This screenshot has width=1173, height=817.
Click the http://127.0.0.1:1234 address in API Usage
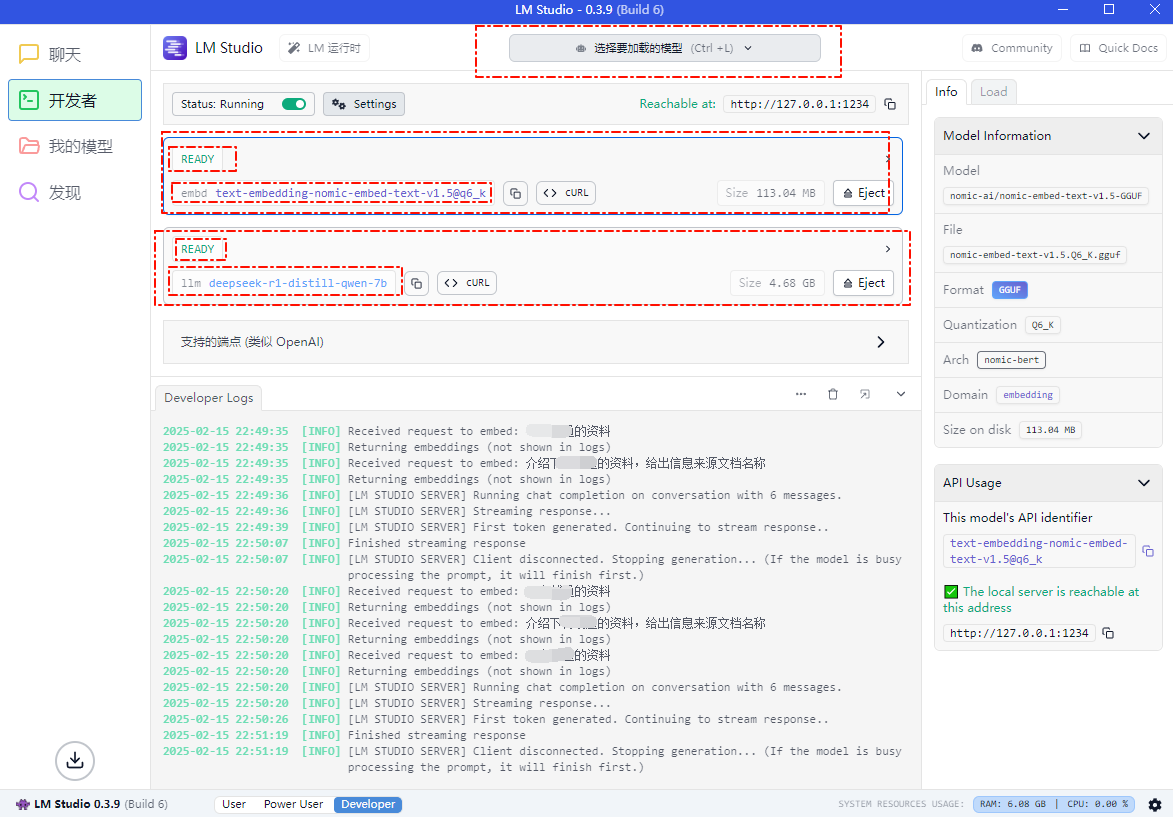[x=1019, y=633]
